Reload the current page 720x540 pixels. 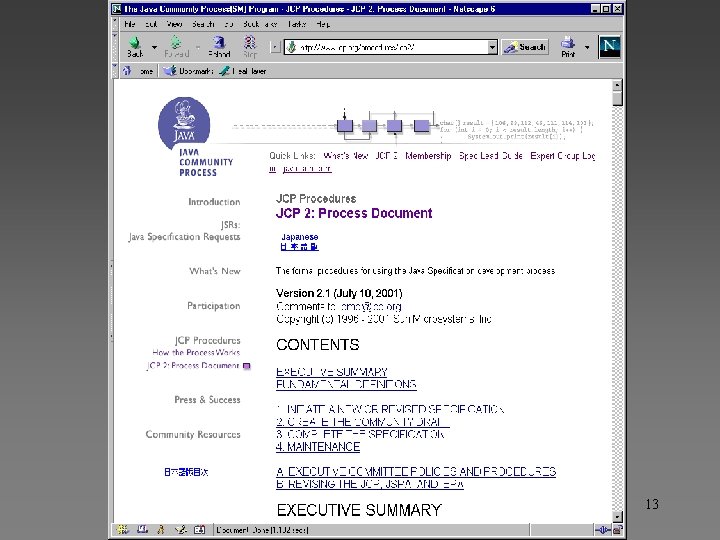(x=219, y=46)
